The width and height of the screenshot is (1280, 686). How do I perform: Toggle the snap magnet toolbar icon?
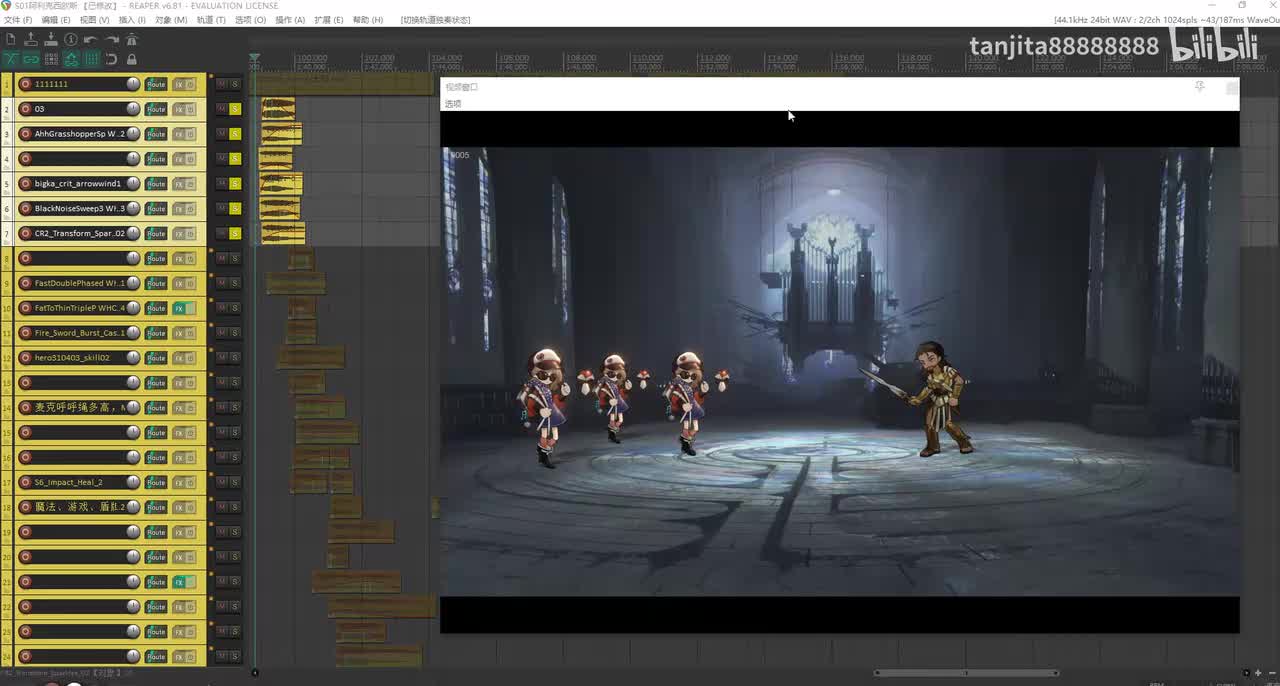(x=111, y=59)
